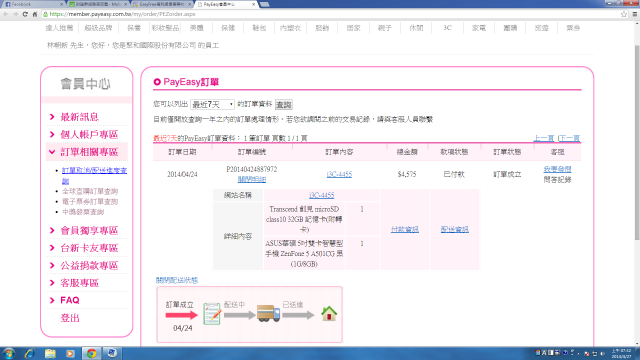
Task: Open the 配送資訊 delivery info link
Action: 454,229
